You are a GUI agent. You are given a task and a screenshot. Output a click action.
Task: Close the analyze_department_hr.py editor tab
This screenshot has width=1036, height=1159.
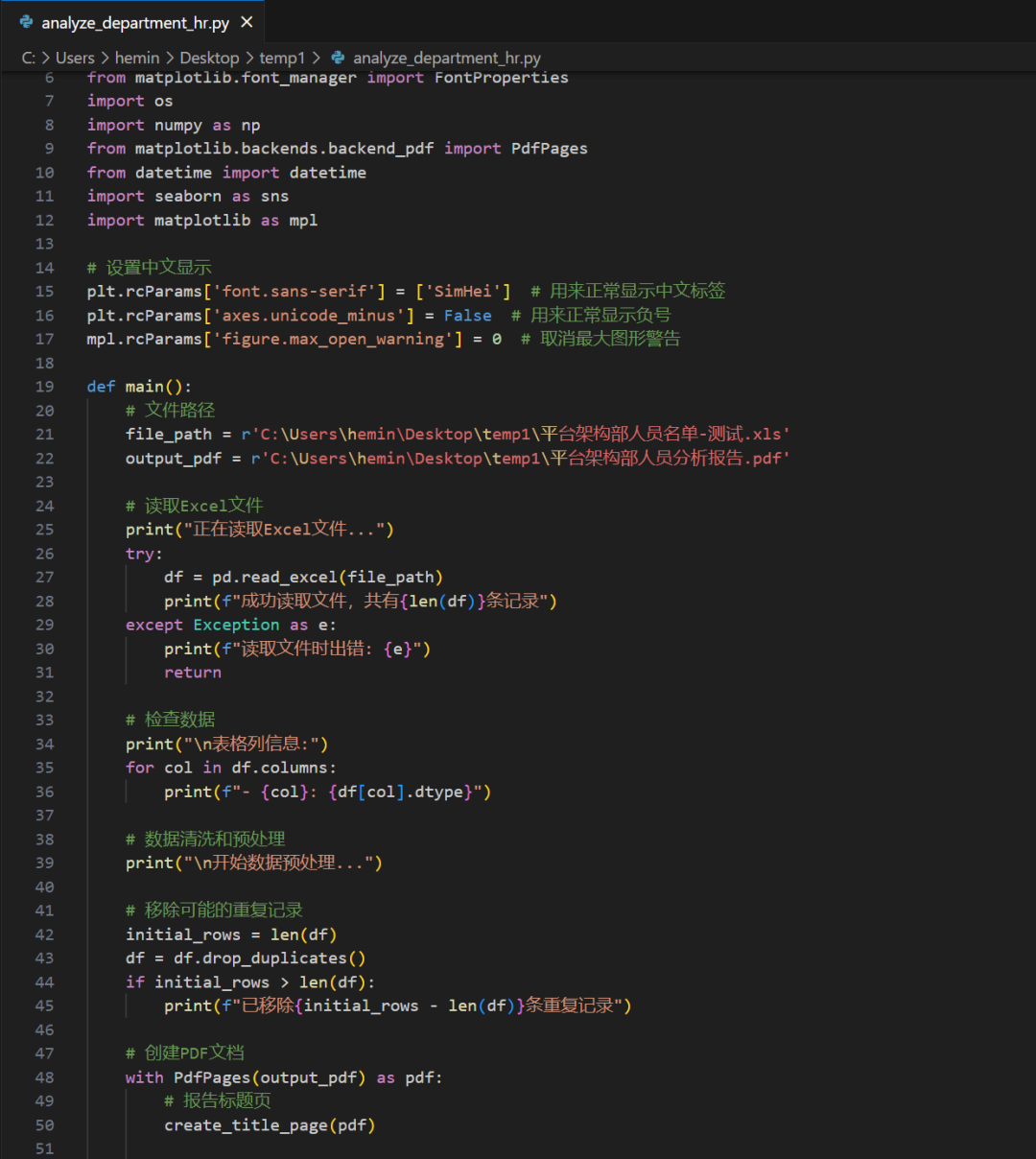click(247, 22)
